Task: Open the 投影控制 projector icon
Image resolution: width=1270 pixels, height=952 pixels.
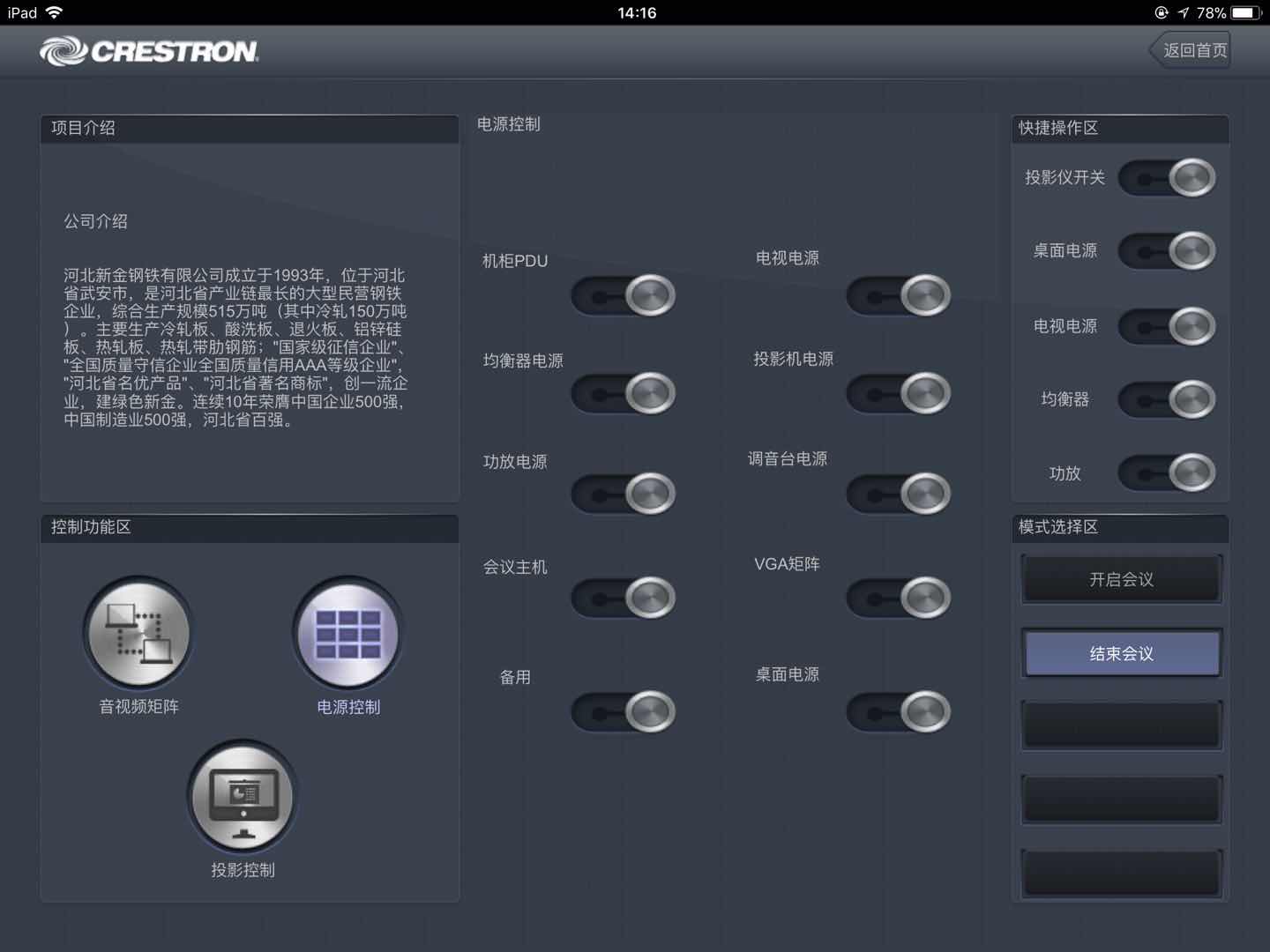Action: (x=243, y=796)
